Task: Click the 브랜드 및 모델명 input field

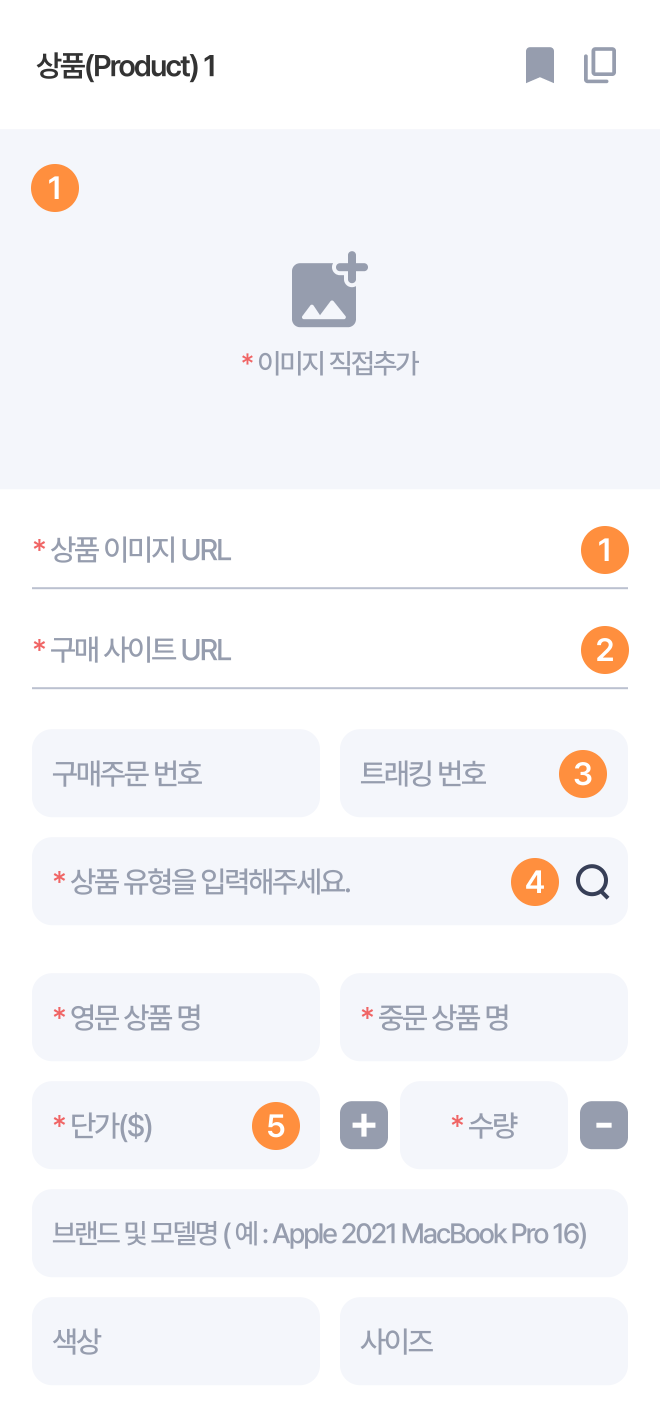Action: tap(330, 1233)
